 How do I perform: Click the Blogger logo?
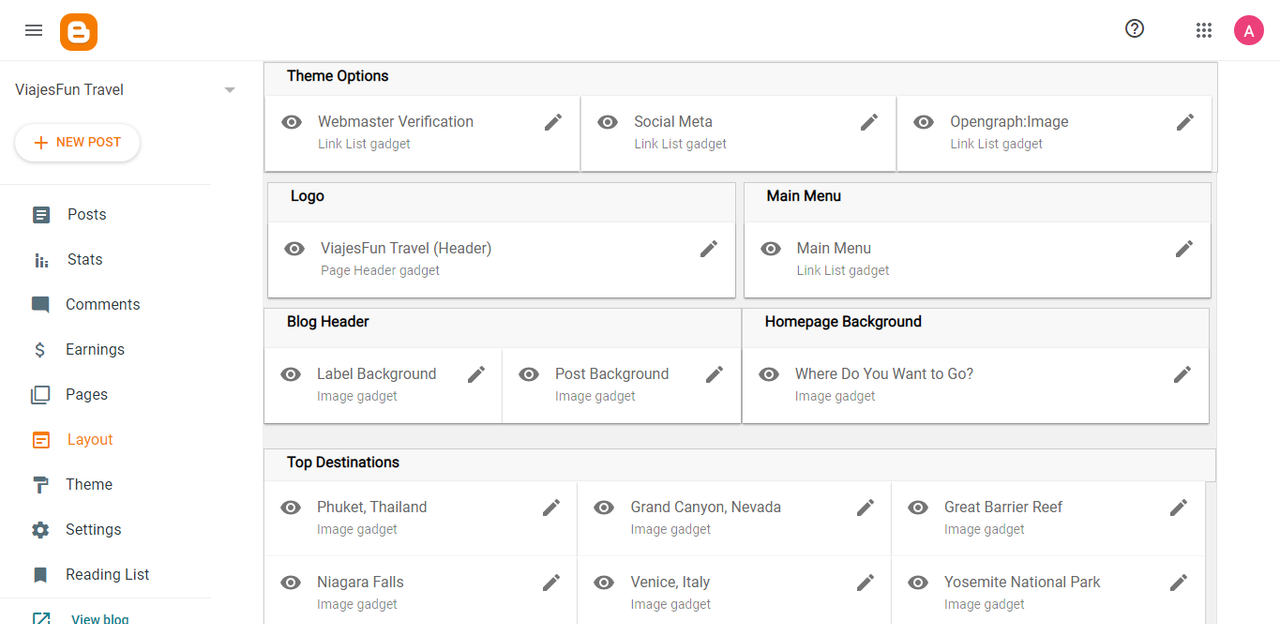click(79, 31)
